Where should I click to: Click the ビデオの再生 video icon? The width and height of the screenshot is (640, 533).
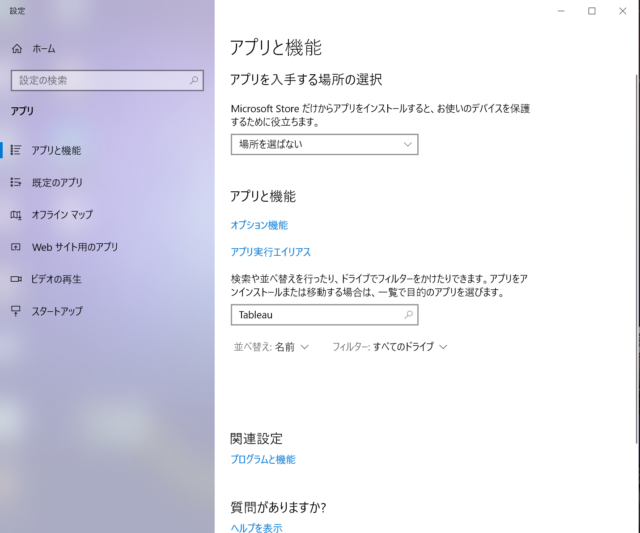16,279
